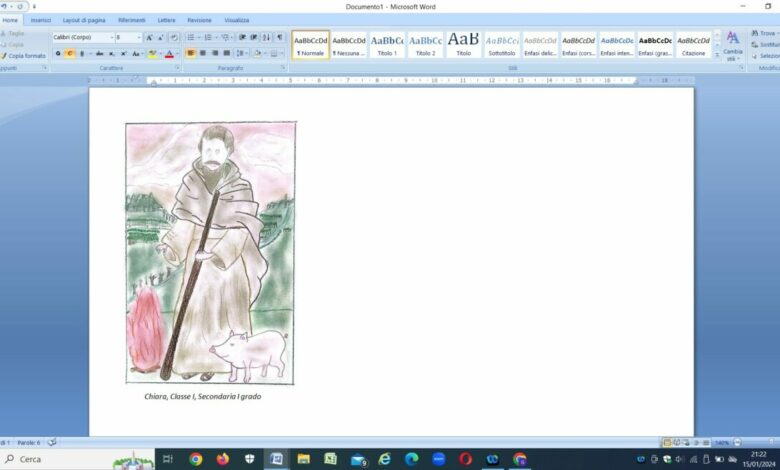The height and width of the screenshot is (470, 780).
Task: Open the font size dropdown
Action: pyautogui.click(x=139, y=38)
